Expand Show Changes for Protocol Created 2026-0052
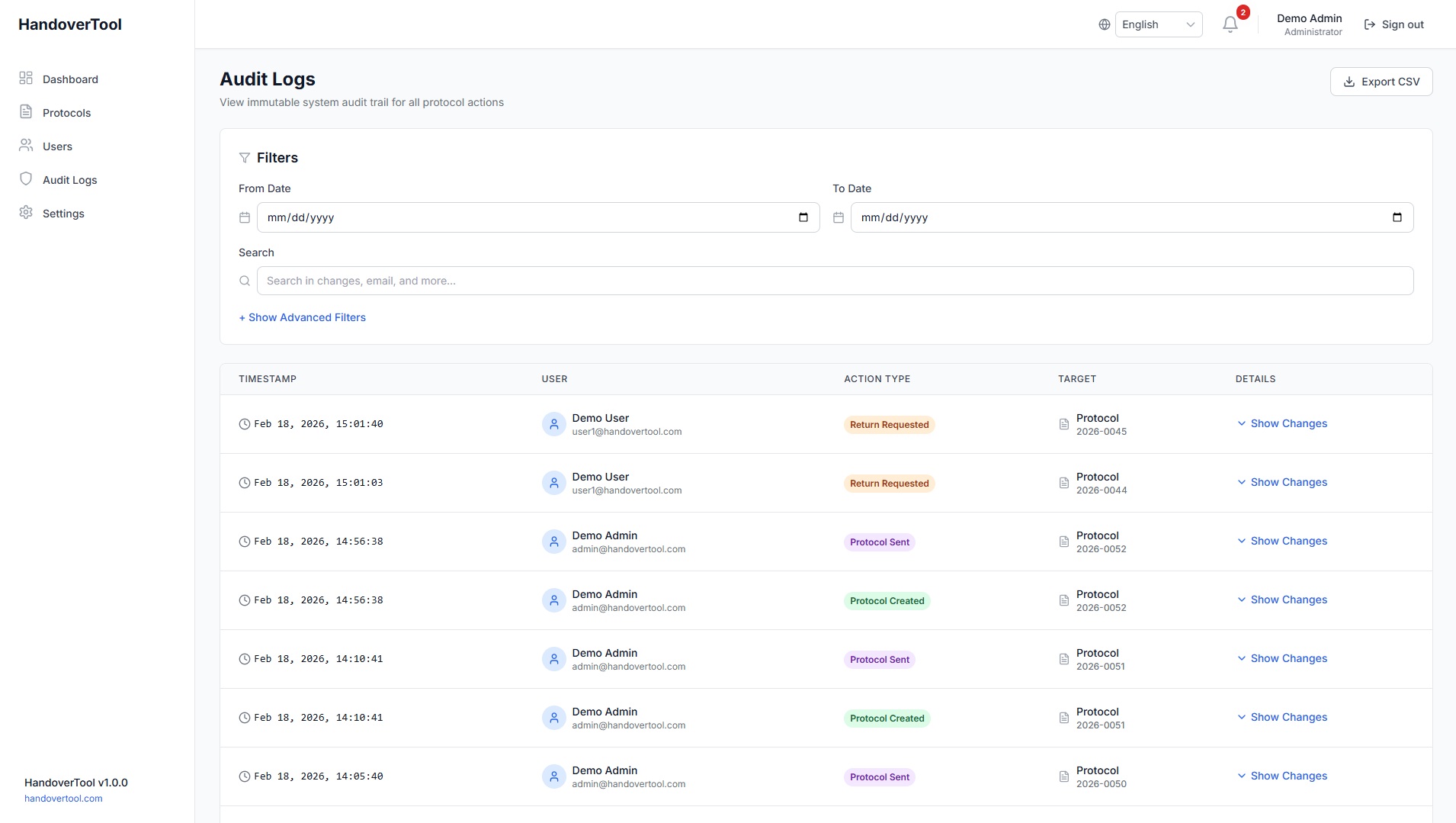The height and width of the screenshot is (823, 1456). [x=1281, y=600]
